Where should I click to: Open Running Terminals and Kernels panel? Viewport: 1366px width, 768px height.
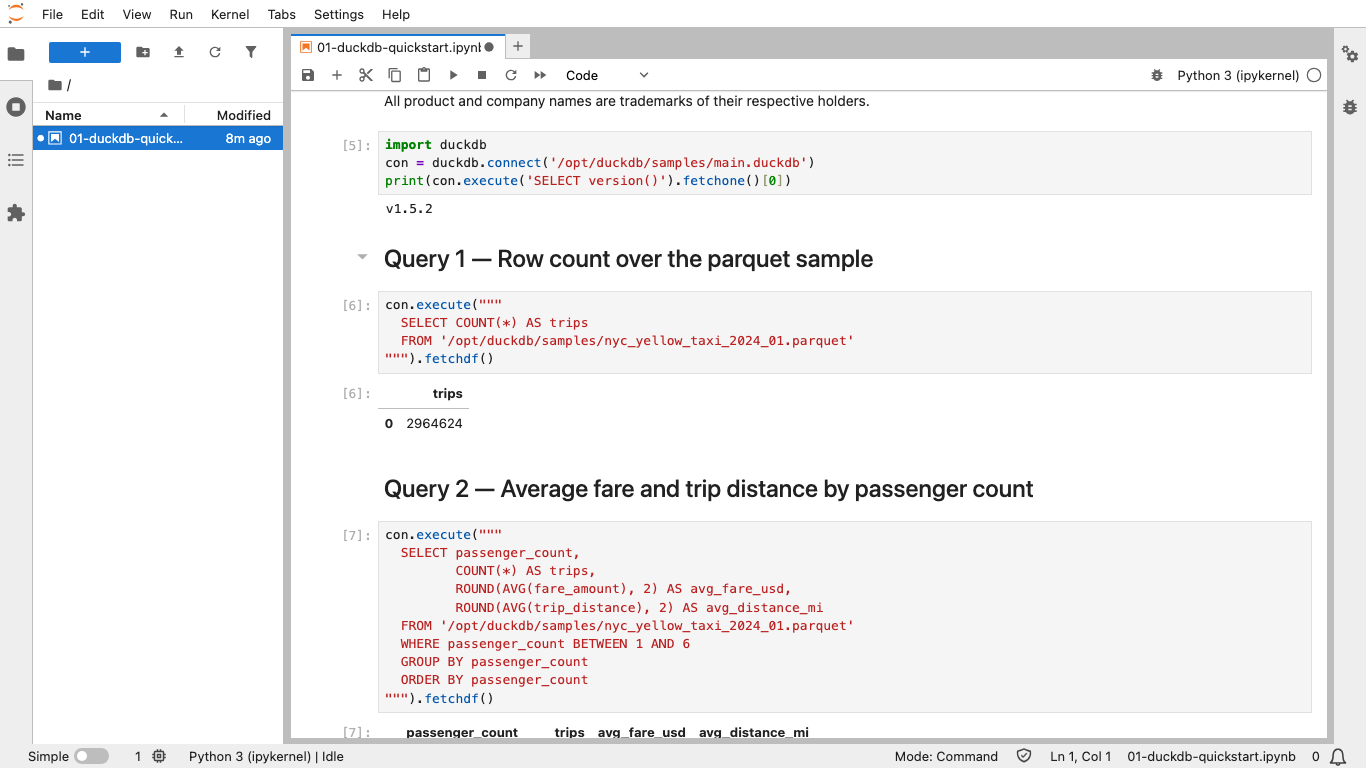pos(16,107)
